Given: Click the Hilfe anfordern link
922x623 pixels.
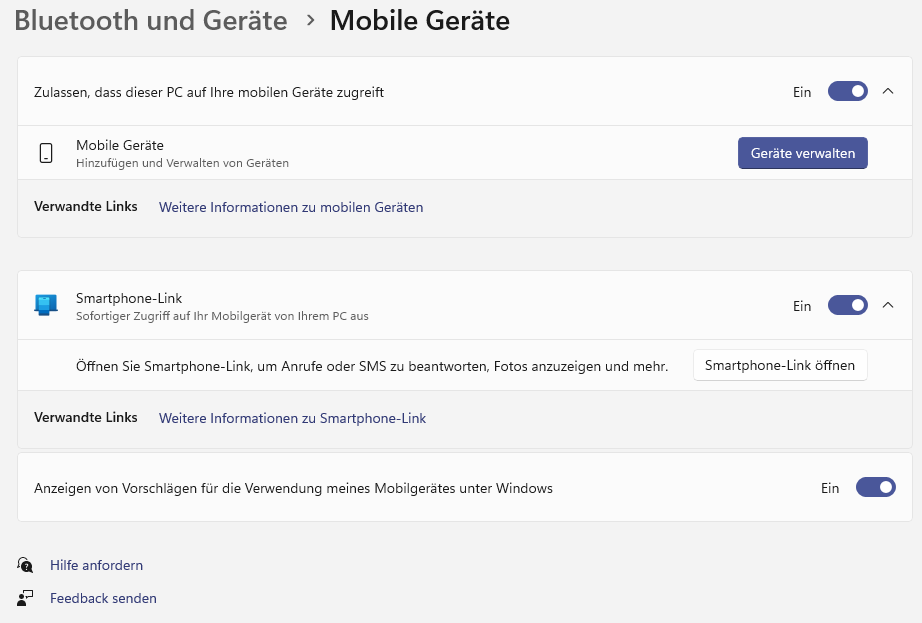Looking at the screenshot, I should tap(96, 564).
